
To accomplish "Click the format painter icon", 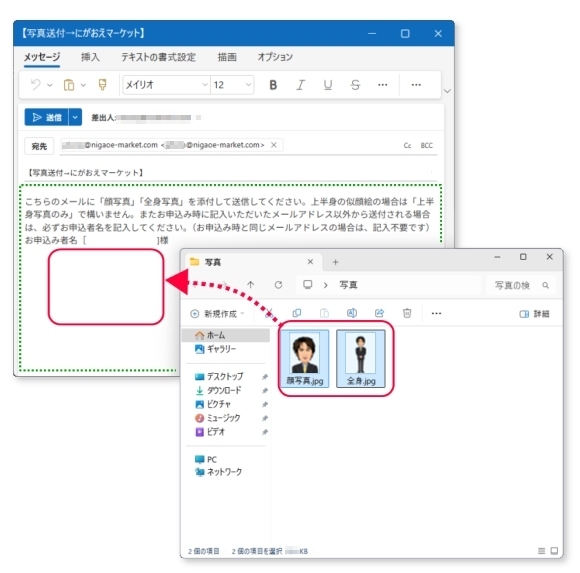I will (102, 85).
